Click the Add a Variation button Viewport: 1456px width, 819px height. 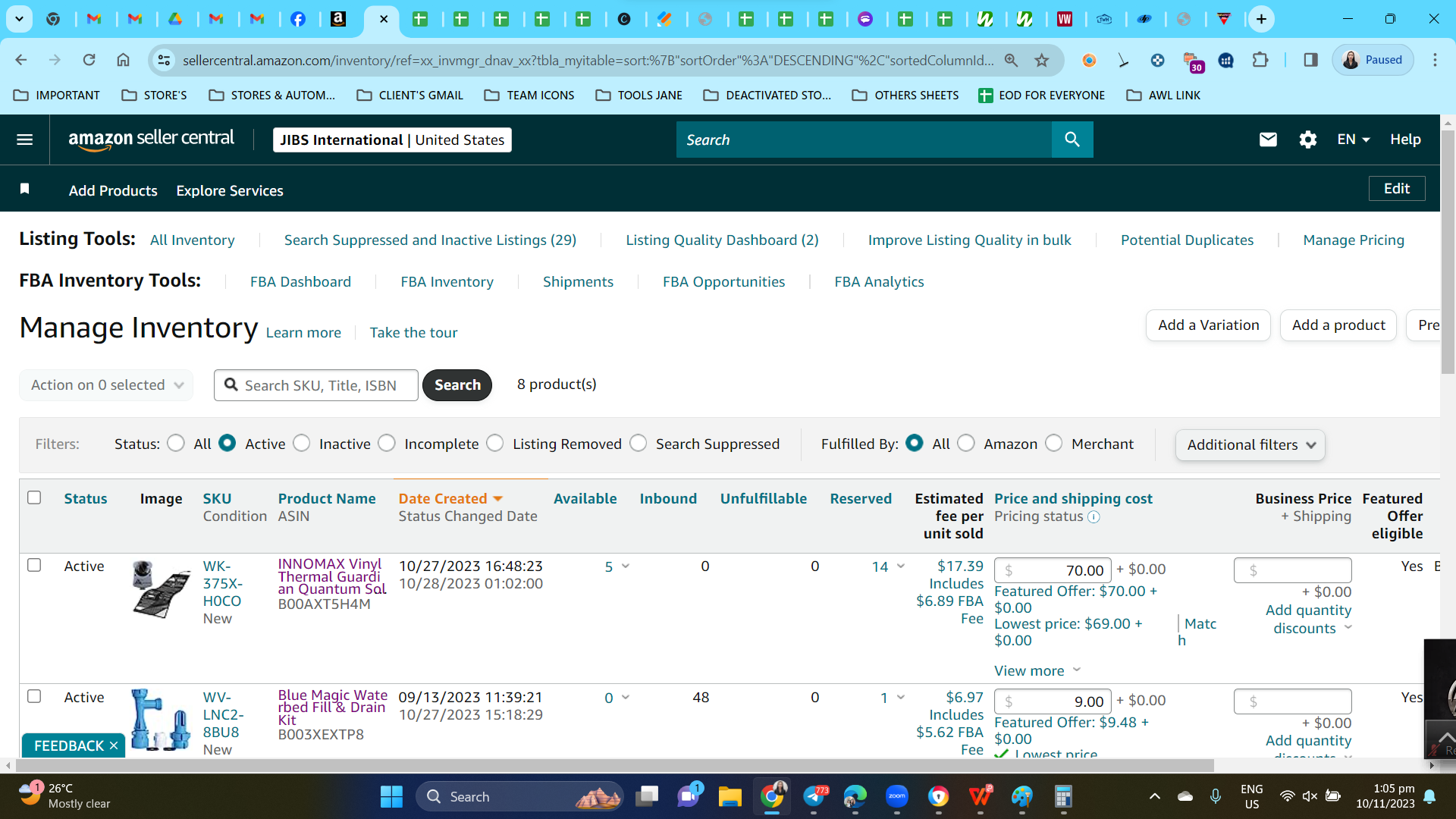1208,325
